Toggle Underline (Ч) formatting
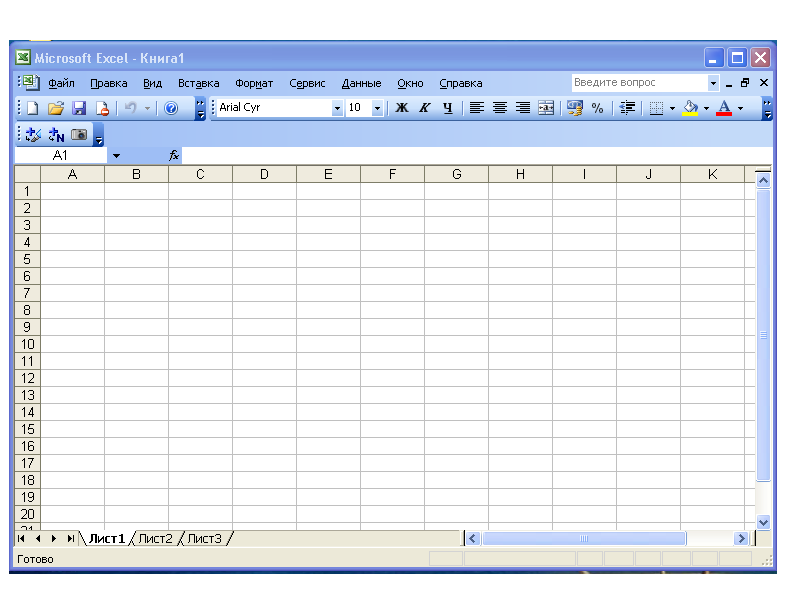The image size is (799, 596). click(447, 108)
